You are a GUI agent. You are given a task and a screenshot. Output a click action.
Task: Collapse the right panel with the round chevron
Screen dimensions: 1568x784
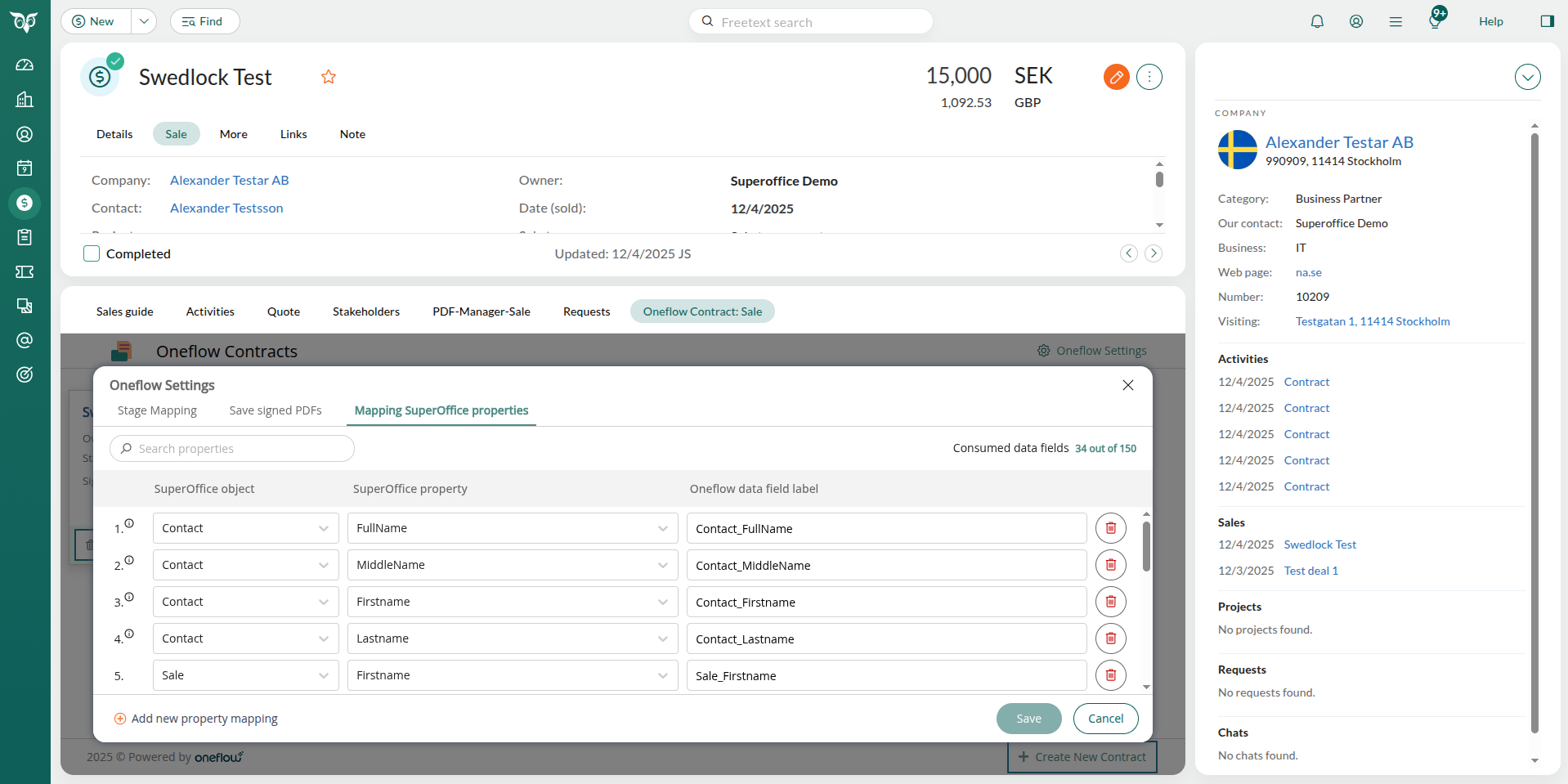pos(1528,77)
